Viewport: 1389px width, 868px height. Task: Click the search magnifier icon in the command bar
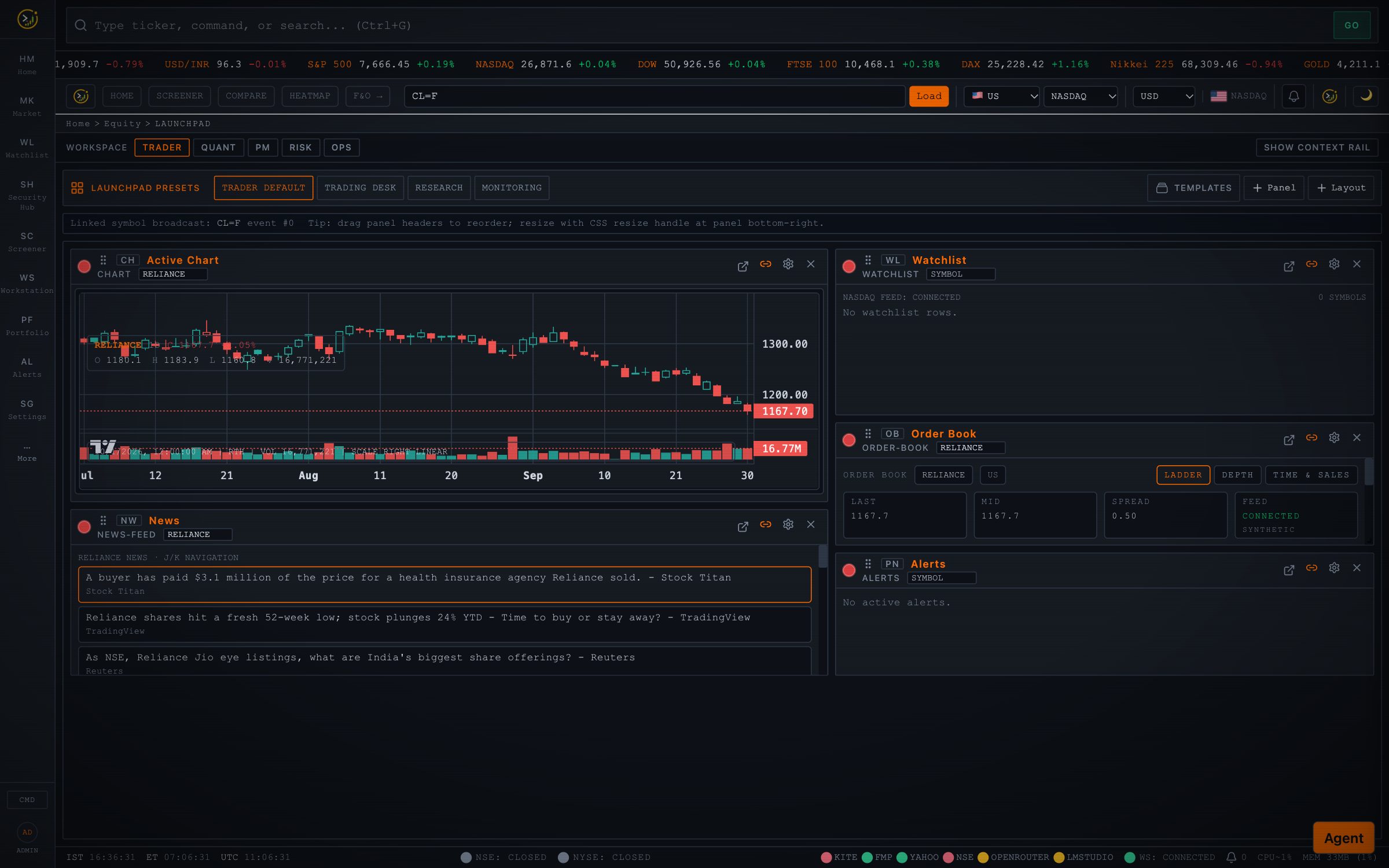pyautogui.click(x=81, y=25)
